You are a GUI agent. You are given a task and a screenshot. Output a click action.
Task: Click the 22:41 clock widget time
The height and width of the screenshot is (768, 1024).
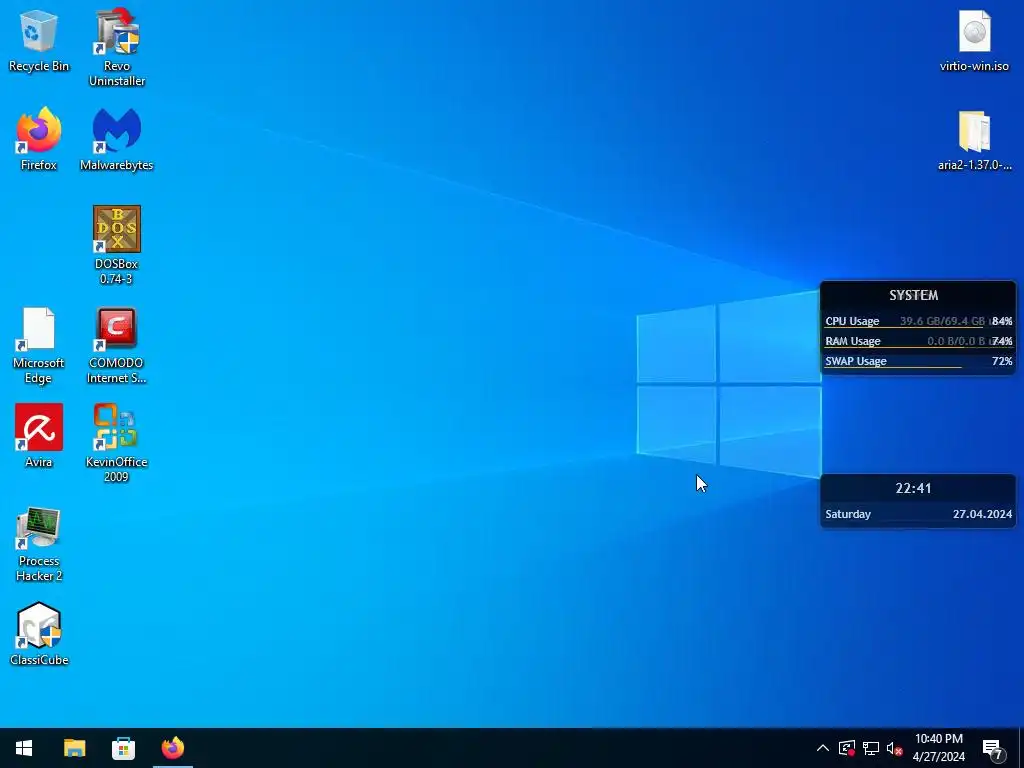(x=913, y=488)
